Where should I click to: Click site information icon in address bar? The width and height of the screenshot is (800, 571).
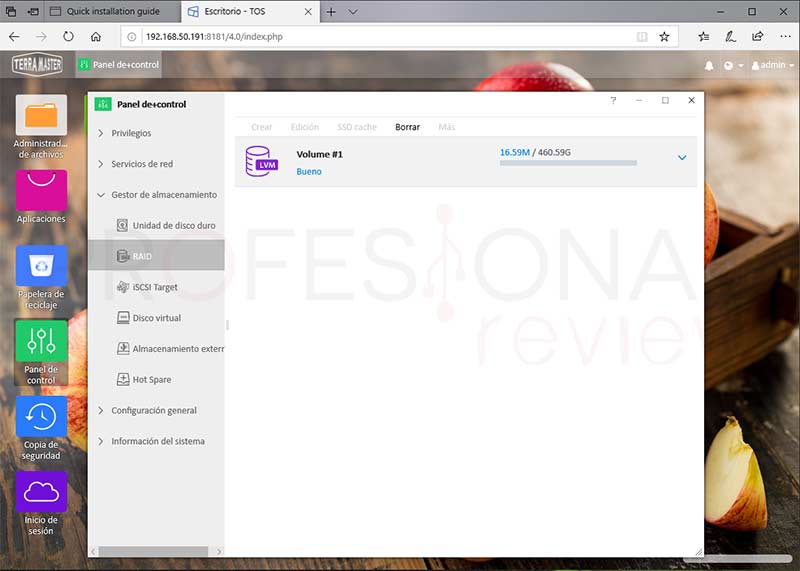pos(132,37)
